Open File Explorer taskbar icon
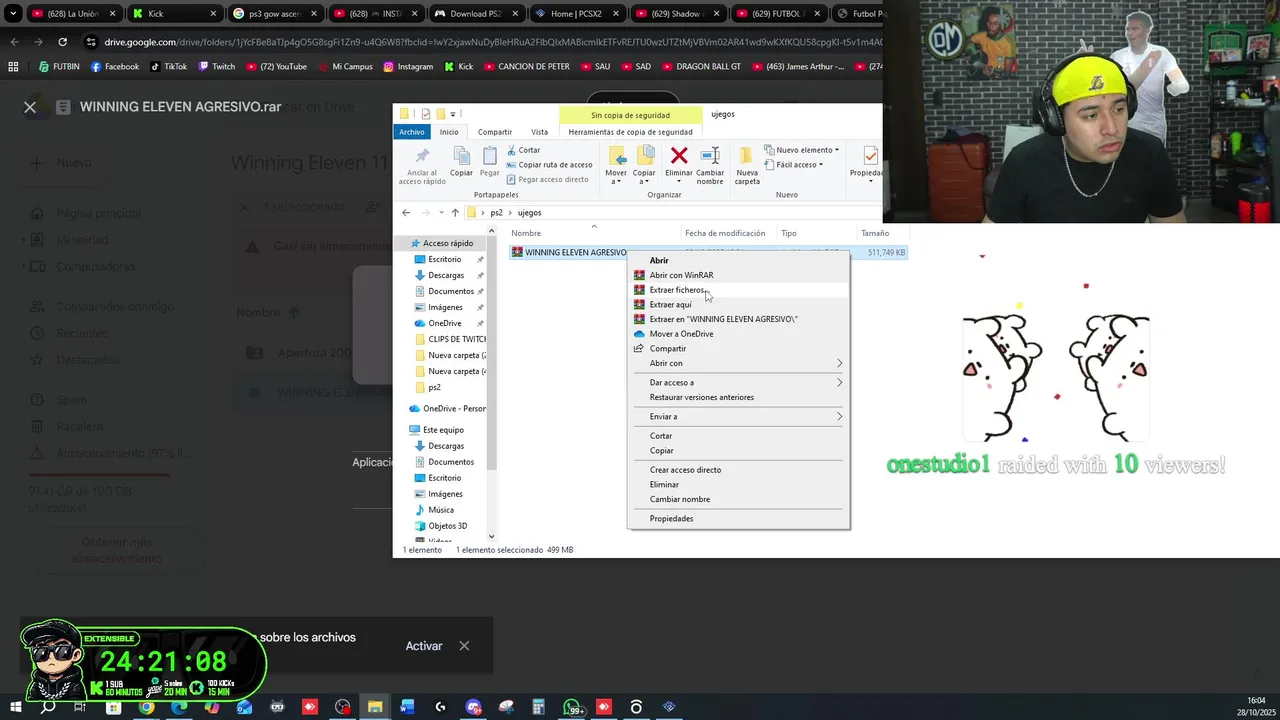The image size is (1280, 720). (x=375, y=707)
